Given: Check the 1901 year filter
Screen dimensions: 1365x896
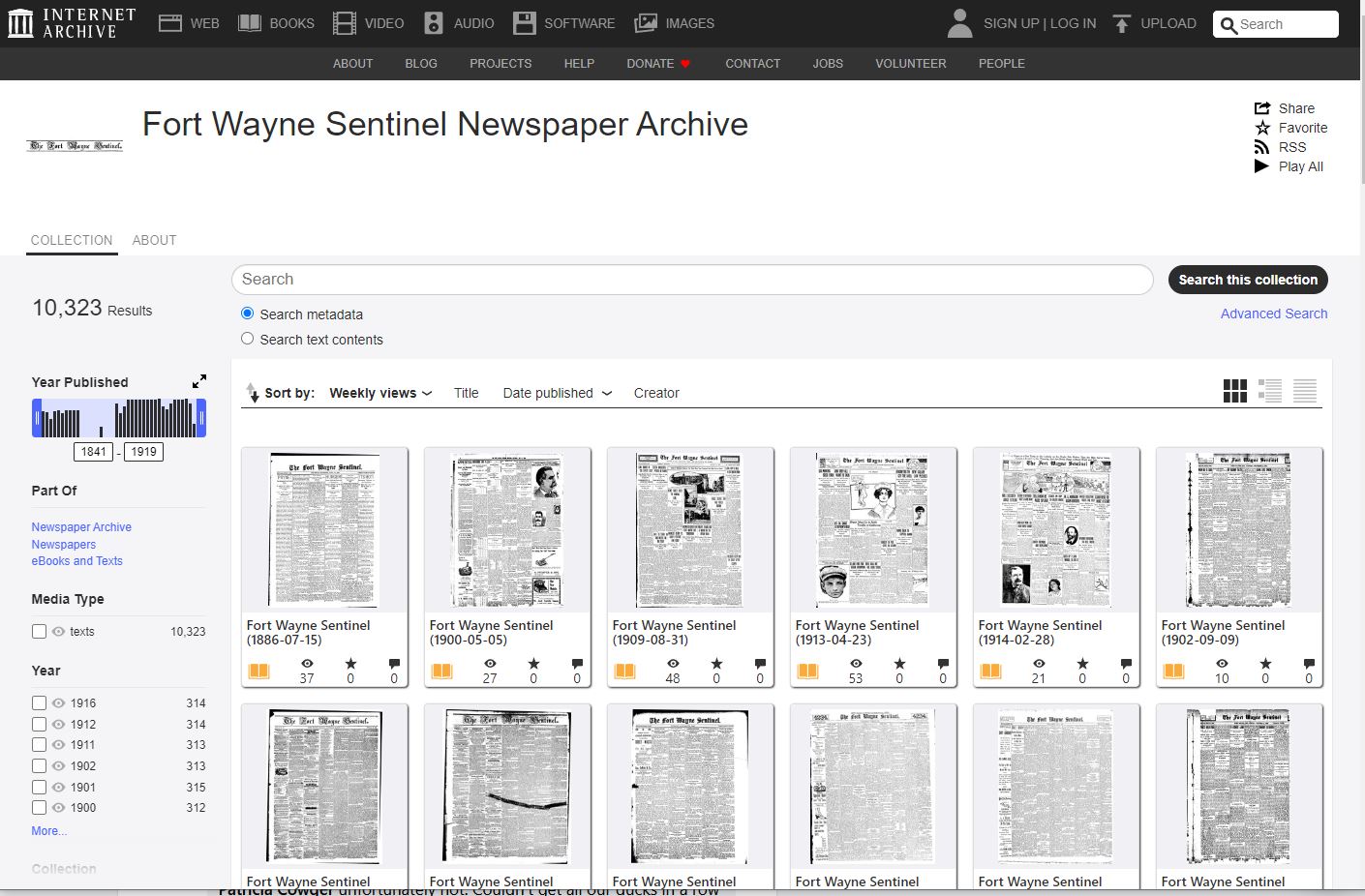Looking at the screenshot, I should [x=39, y=787].
